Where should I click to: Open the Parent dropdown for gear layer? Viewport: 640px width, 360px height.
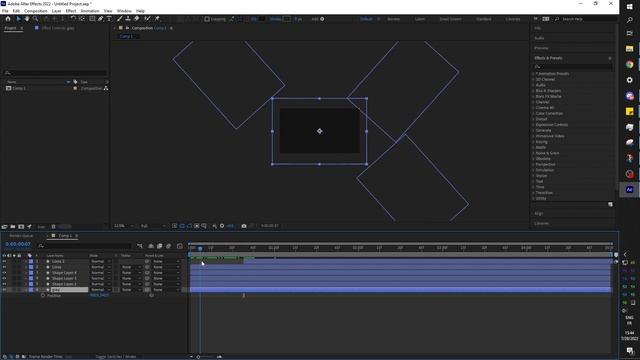tap(166, 290)
